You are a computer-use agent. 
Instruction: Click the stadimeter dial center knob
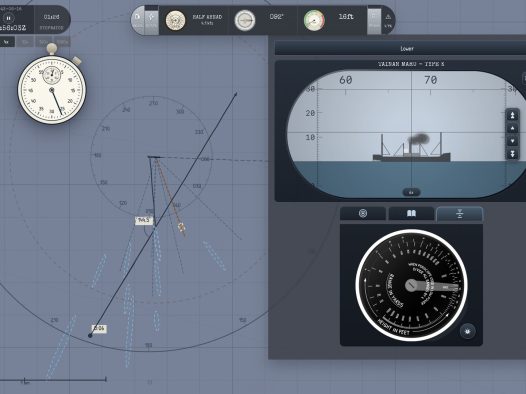click(x=411, y=285)
